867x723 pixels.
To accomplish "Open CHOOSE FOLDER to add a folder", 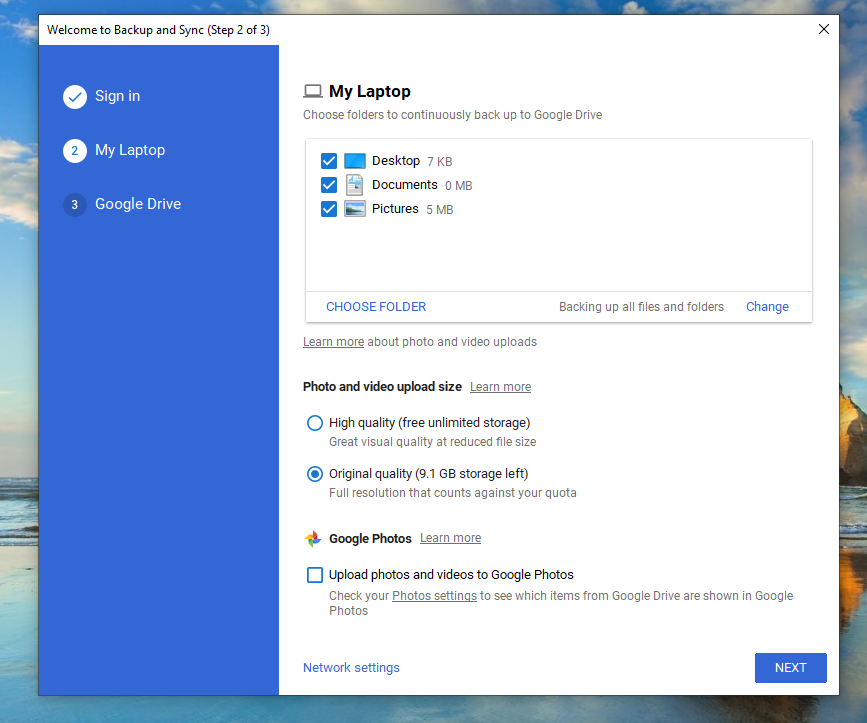I will tap(376, 307).
